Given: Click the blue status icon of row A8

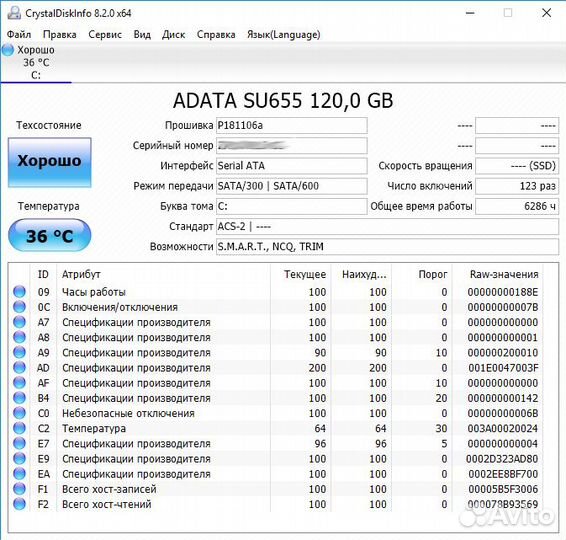Looking at the screenshot, I should (x=19, y=337).
